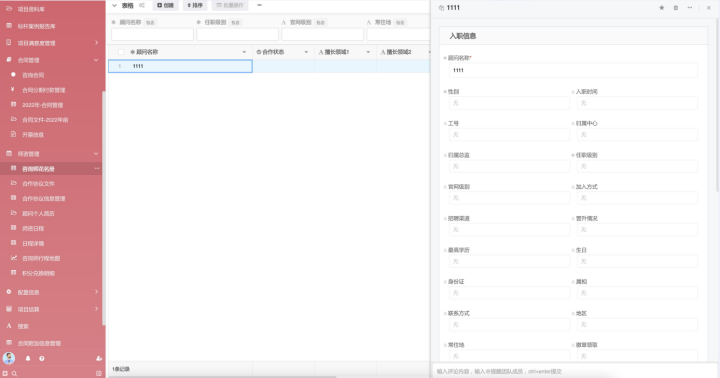Viewport: 720px width, 378px height.
Task: Expand the 项目结算 group
Action: click(96, 309)
